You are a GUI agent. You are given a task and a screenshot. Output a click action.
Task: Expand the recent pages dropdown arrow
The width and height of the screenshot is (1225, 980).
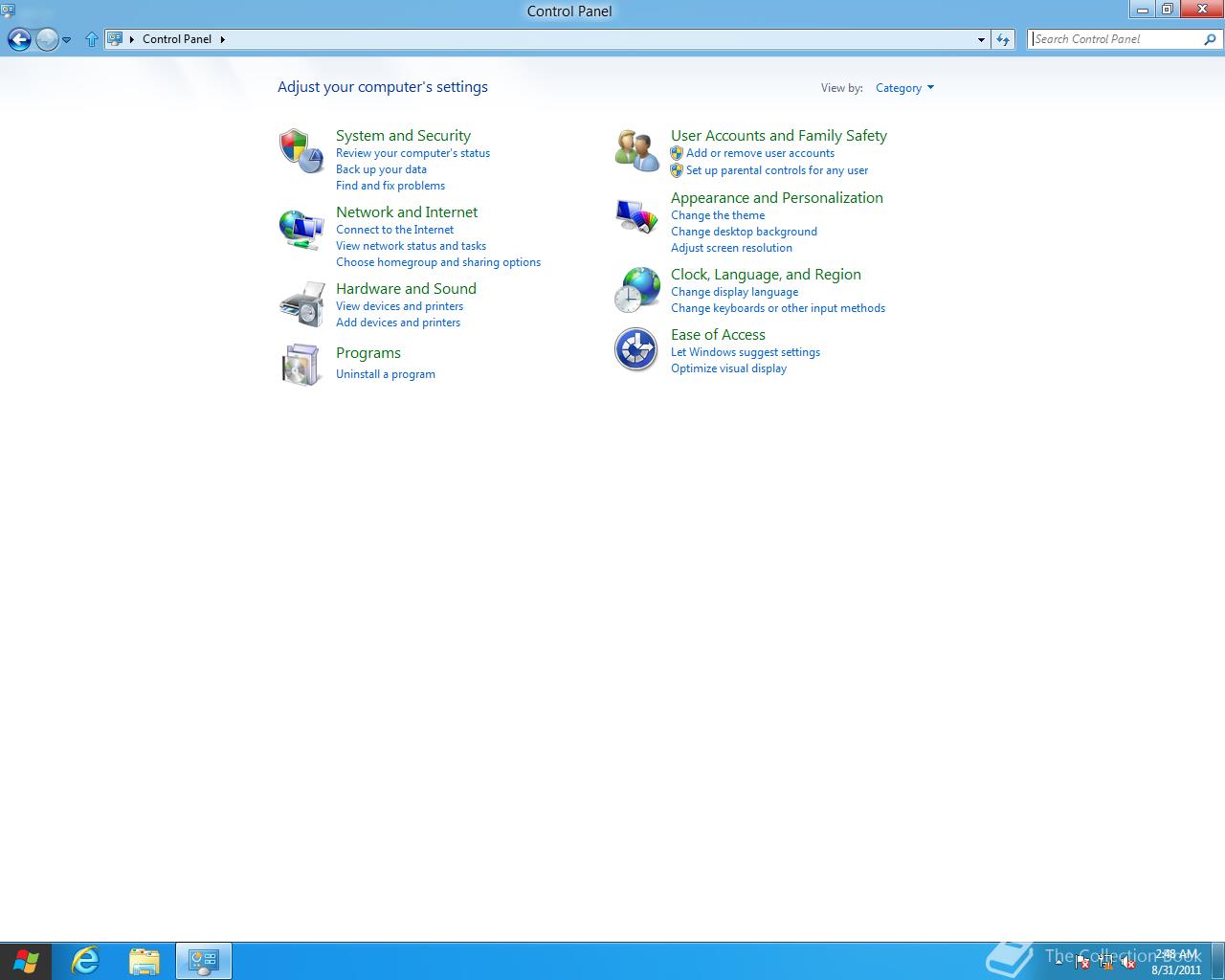(x=67, y=40)
